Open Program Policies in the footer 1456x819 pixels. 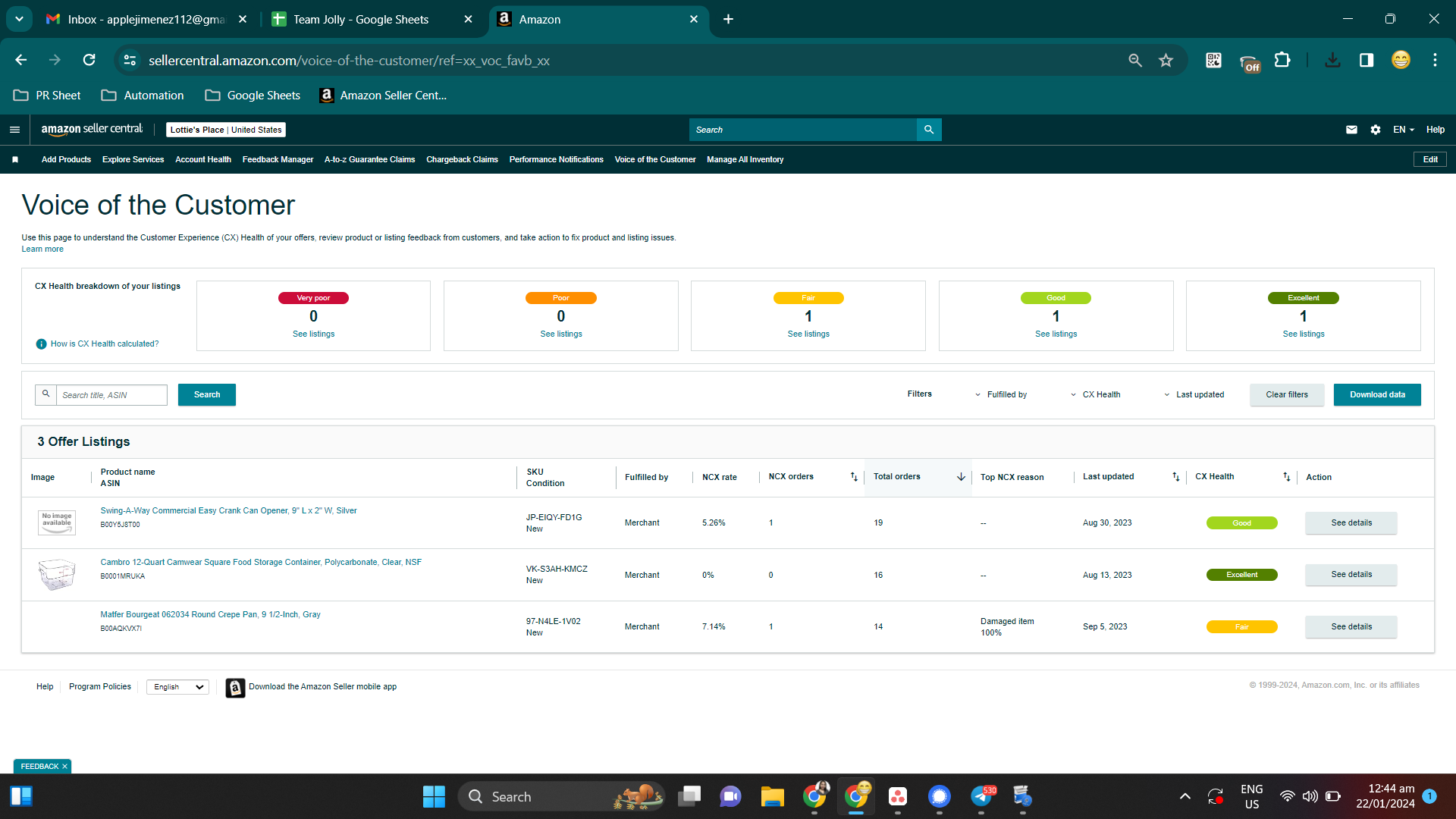tap(100, 687)
